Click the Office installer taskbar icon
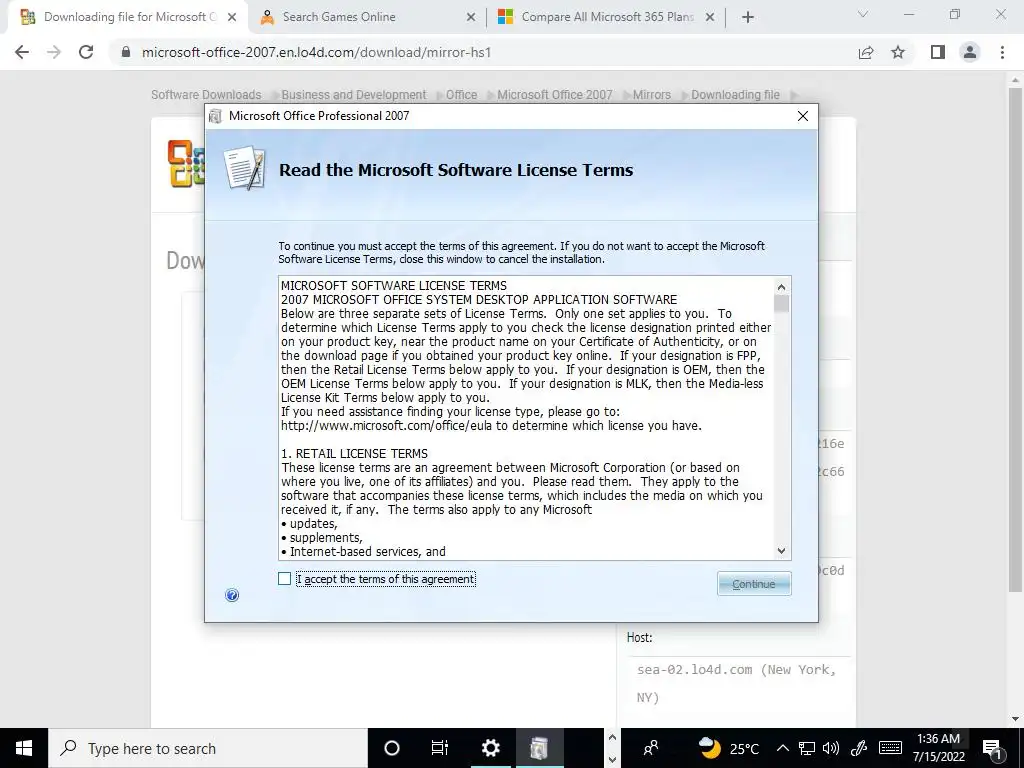 point(539,748)
